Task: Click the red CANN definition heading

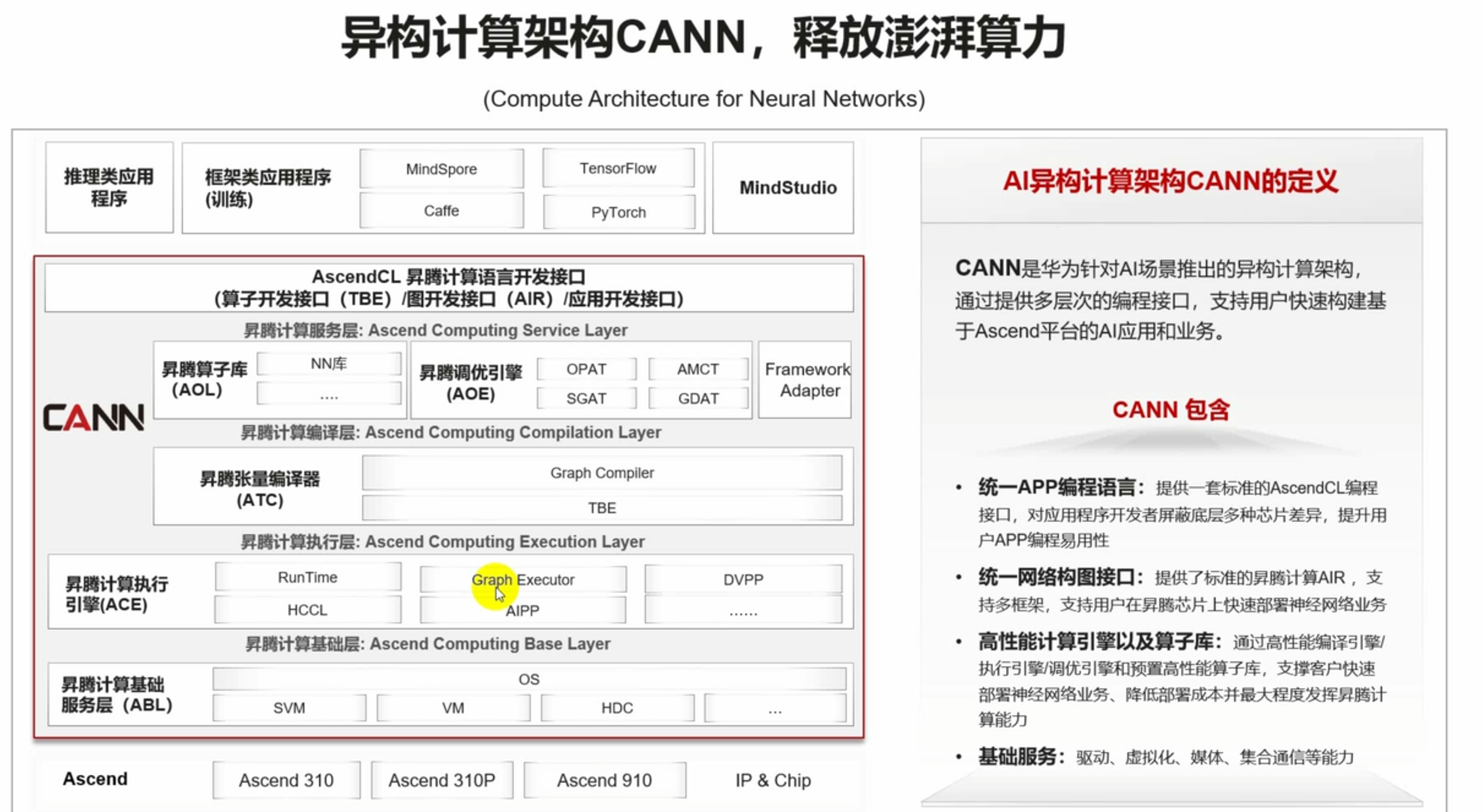Action: [x=1170, y=181]
